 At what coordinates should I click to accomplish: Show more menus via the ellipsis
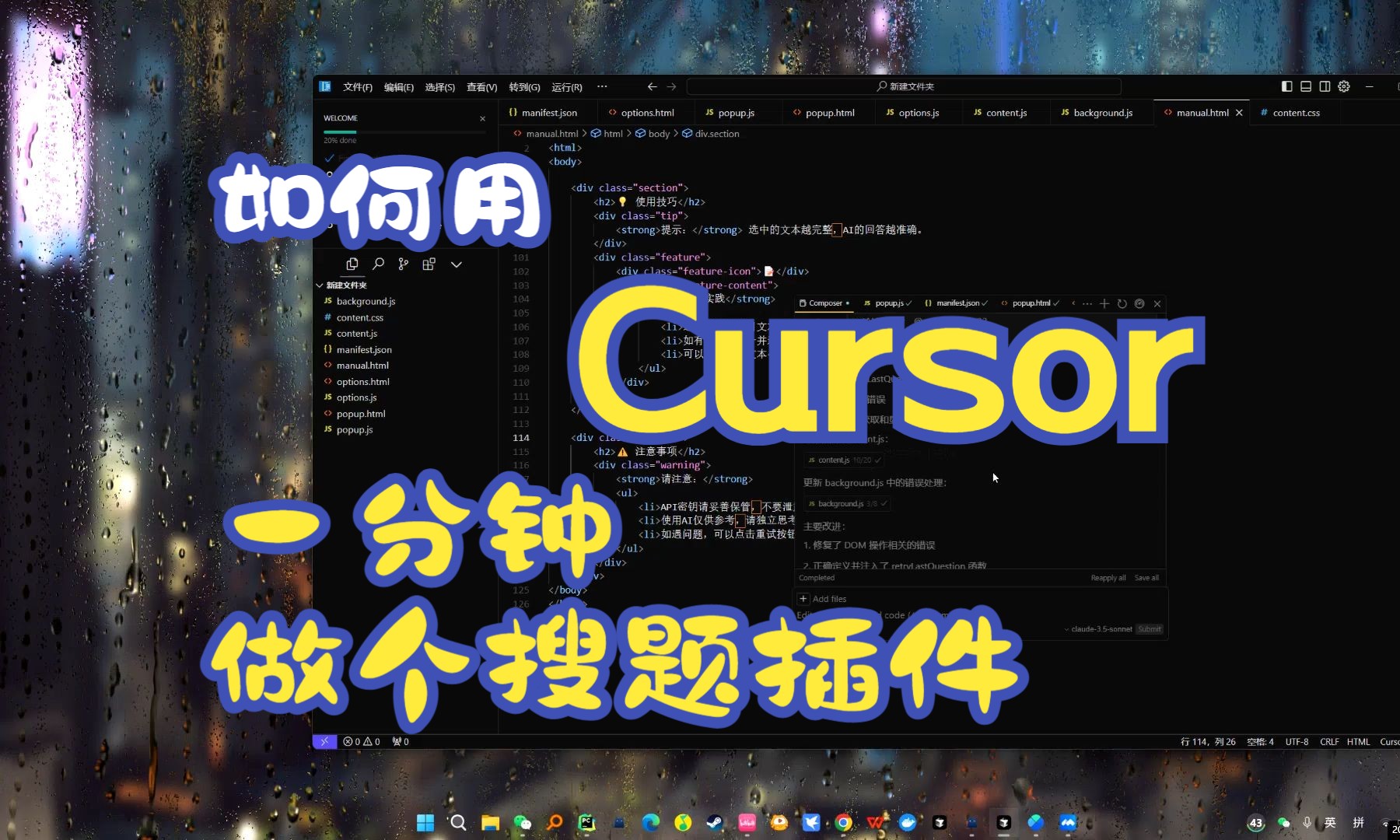pyautogui.click(x=602, y=86)
